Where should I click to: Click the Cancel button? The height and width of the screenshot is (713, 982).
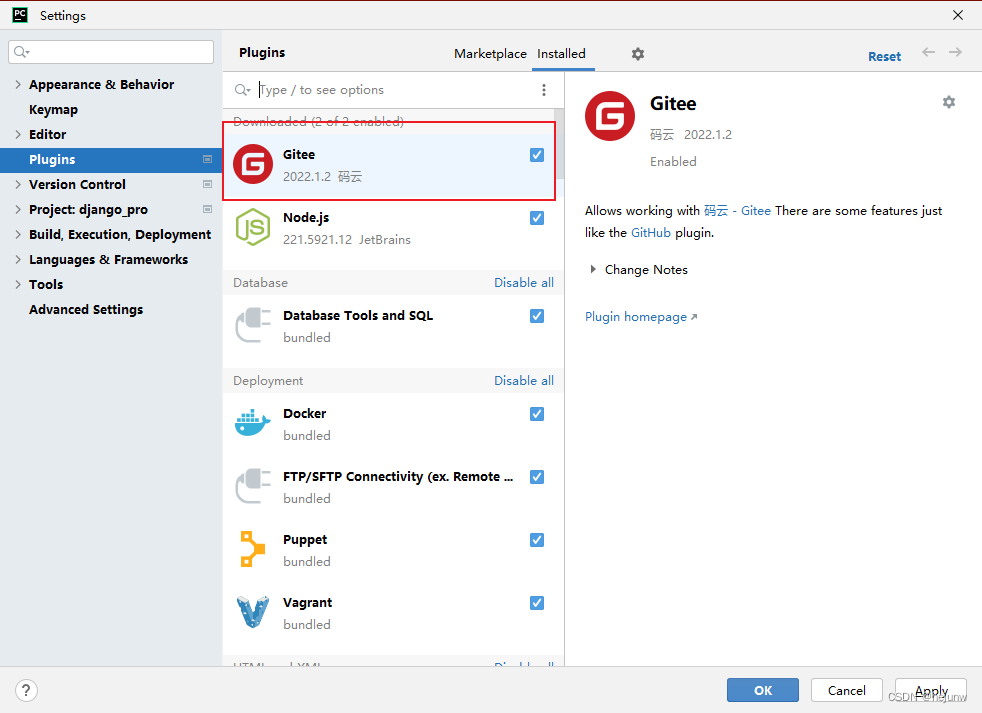[847, 690]
